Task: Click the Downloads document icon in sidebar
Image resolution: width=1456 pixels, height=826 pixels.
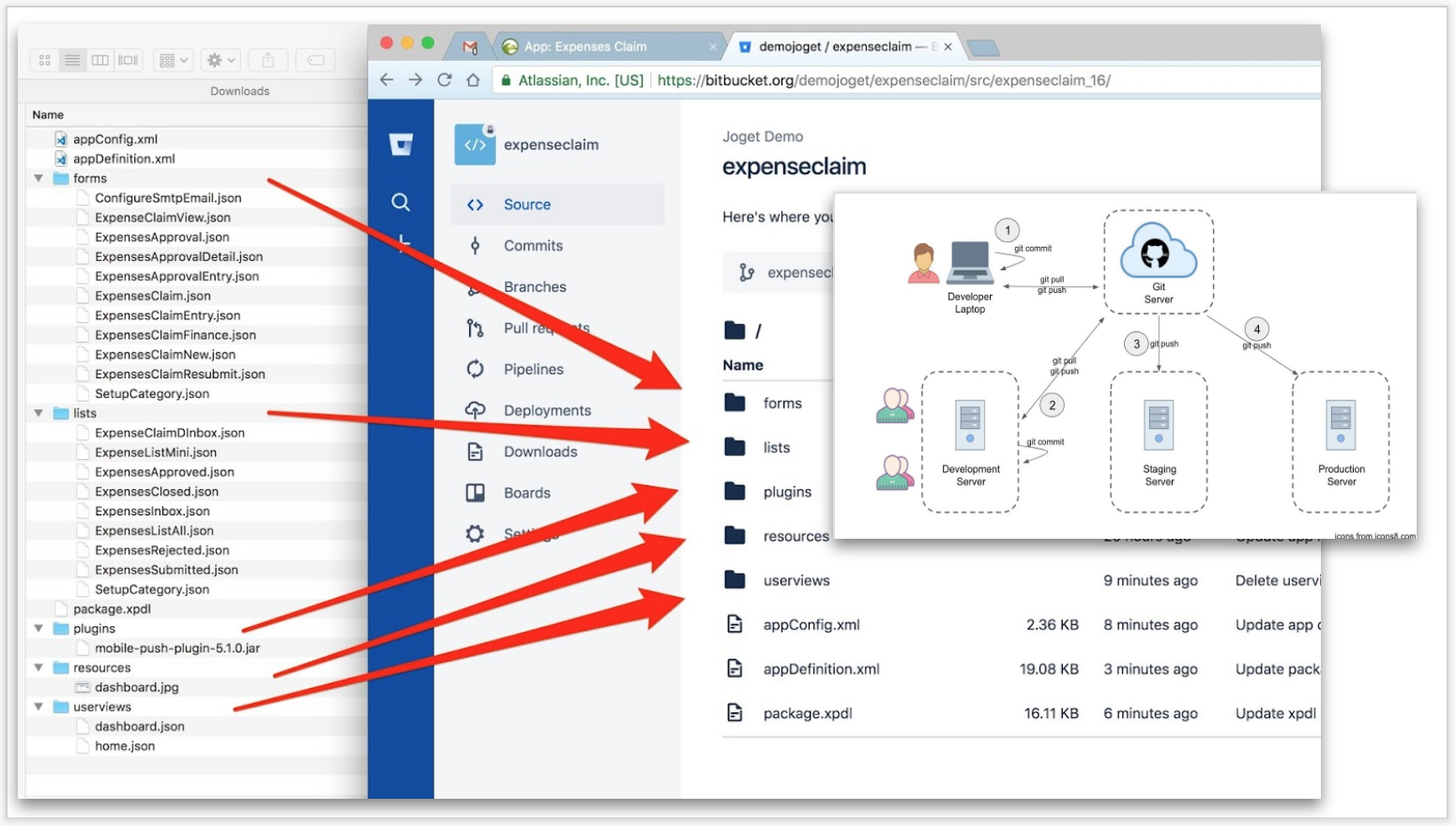Action: (x=475, y=452)
